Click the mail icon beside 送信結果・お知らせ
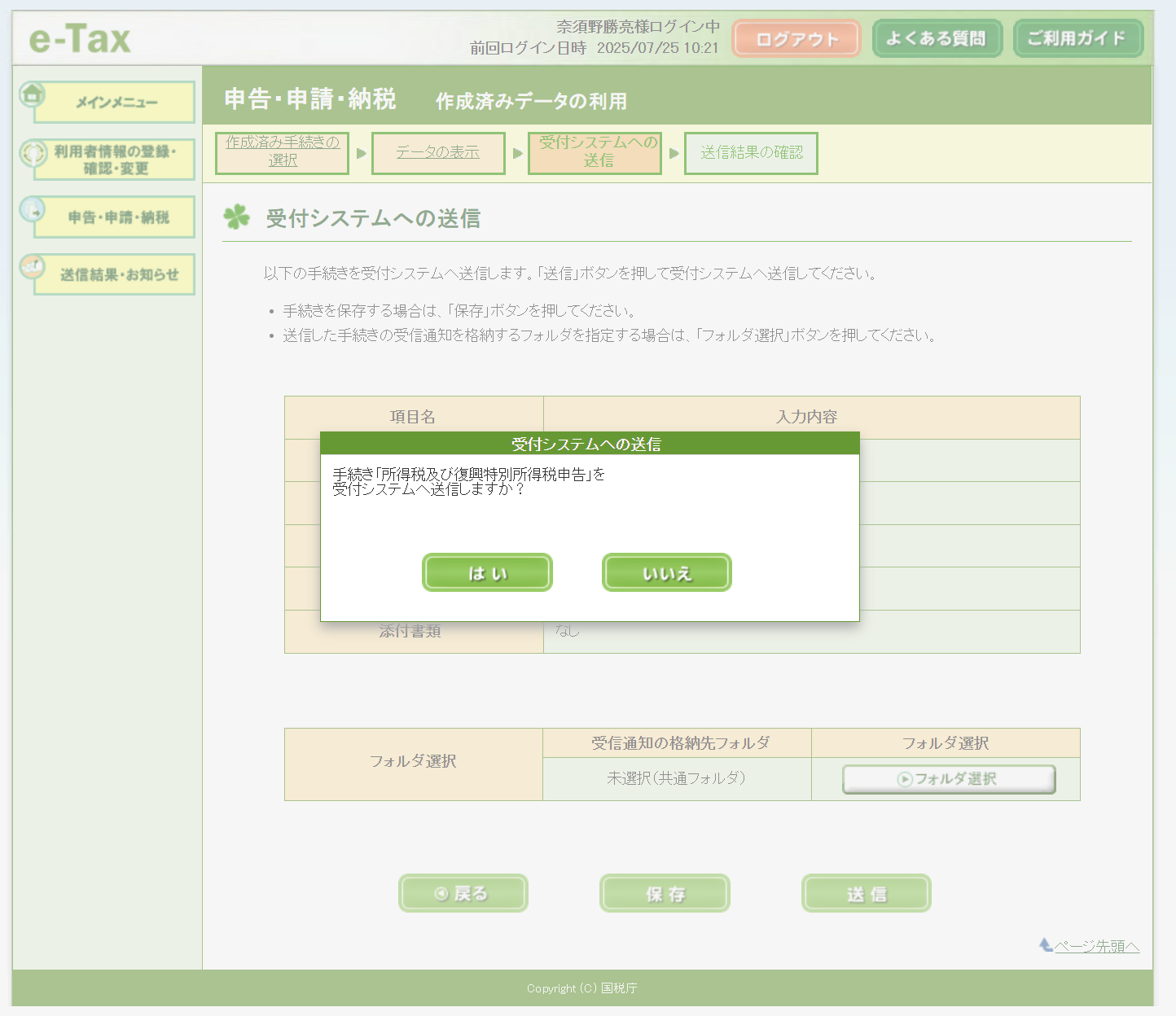Image resolution: width=1176 pixels, height=1016 pixels. click(32, 267)
